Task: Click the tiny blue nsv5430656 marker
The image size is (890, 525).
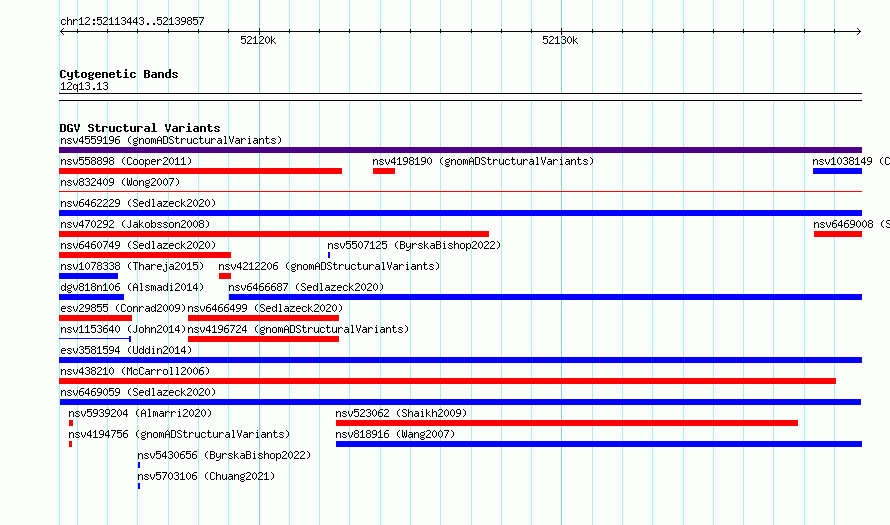Action: pyautogui.click(x=139, y=465)
